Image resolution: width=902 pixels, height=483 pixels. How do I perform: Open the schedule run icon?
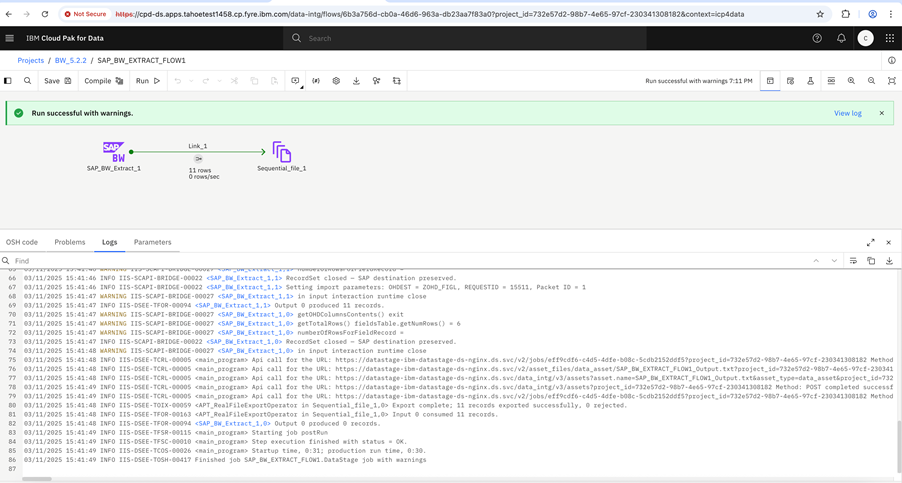pyautogui.click(x=790, y=81)
